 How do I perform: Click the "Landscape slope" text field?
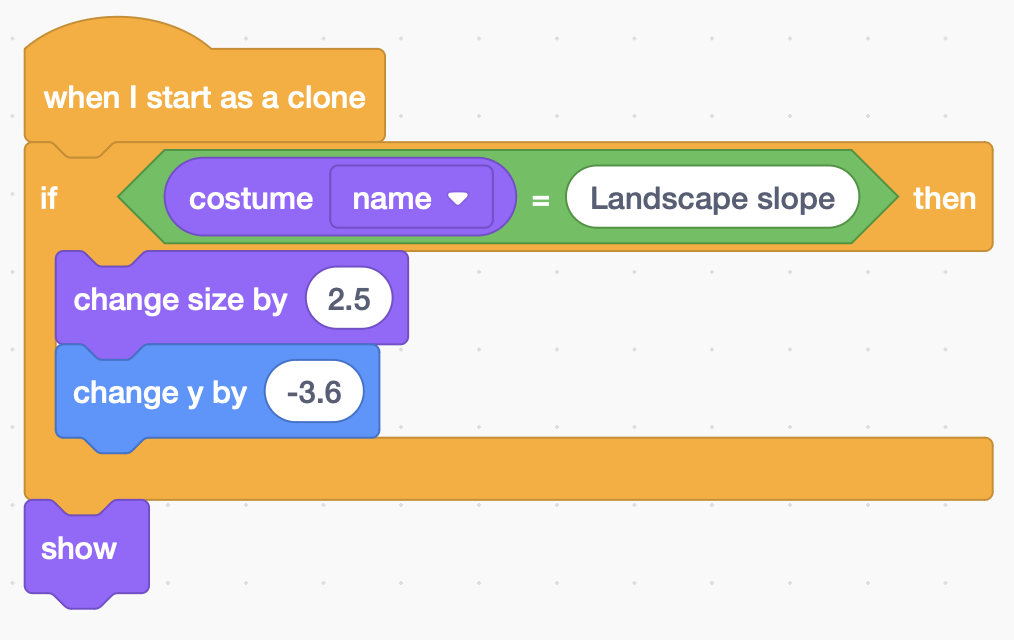coord(712,198)
